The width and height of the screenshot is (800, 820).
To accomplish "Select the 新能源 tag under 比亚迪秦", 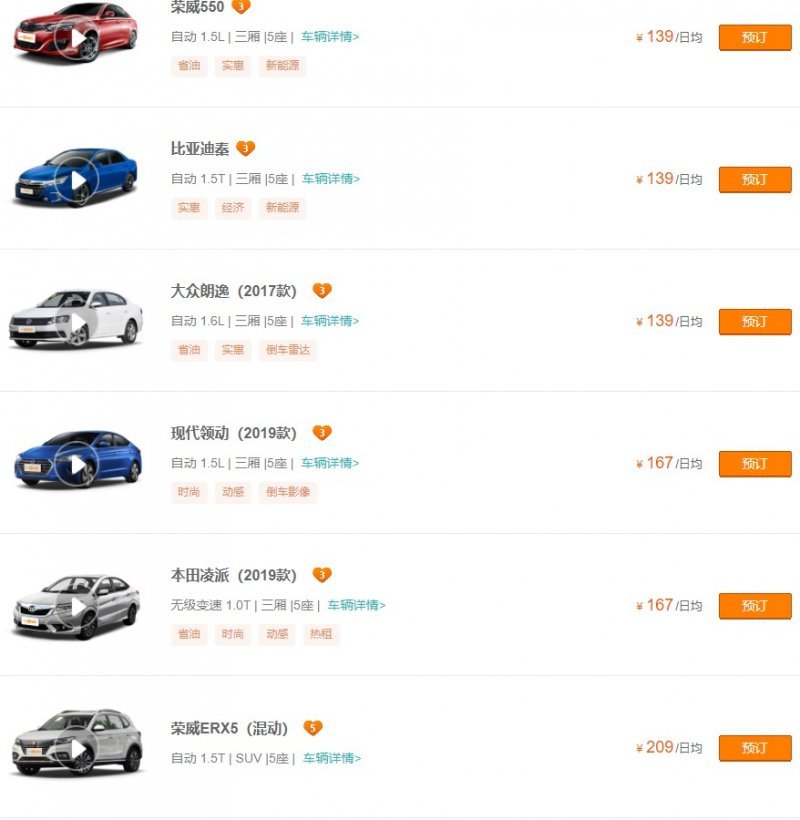I will (x=283, y=208).
